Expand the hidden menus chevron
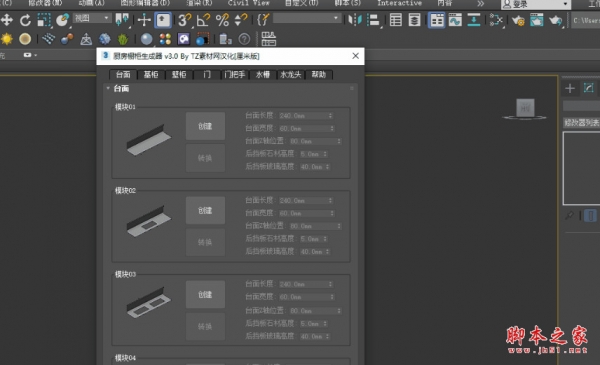This screenshot has height=365, width=600. pyautogui.click(x=481, y=3)
